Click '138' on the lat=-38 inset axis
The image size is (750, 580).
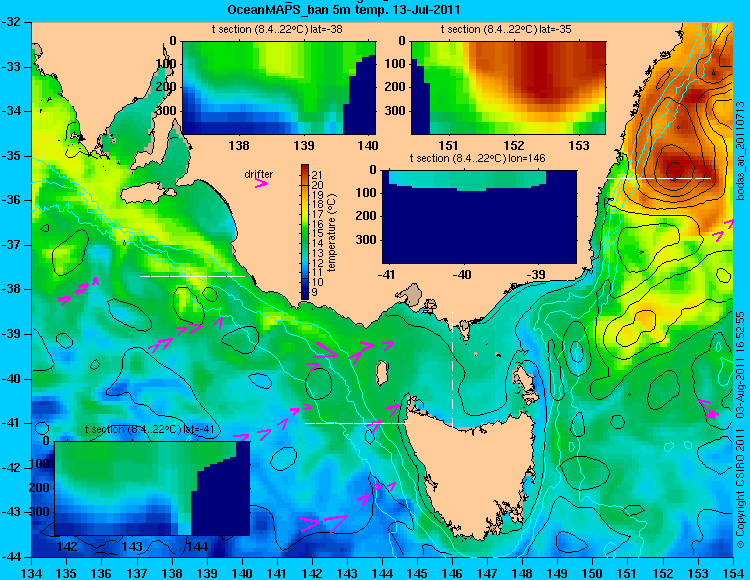click(239, 146)
